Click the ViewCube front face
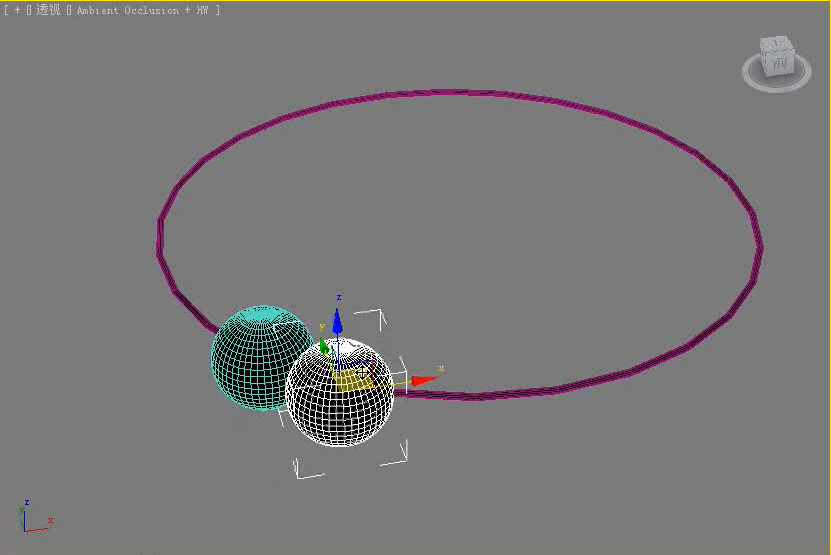The width and height of the screenshot is (831, 555). [x=779, y=63]
